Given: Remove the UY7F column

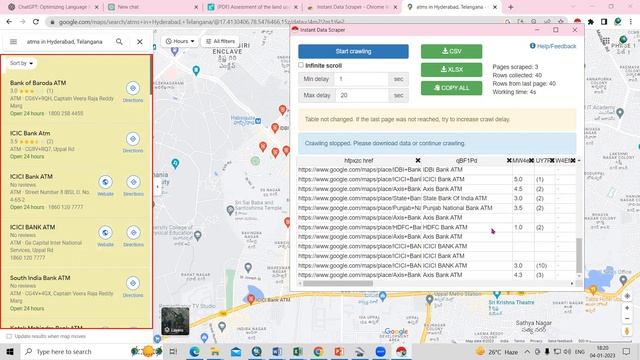Looking at the screenshot, I should point(552,161).
